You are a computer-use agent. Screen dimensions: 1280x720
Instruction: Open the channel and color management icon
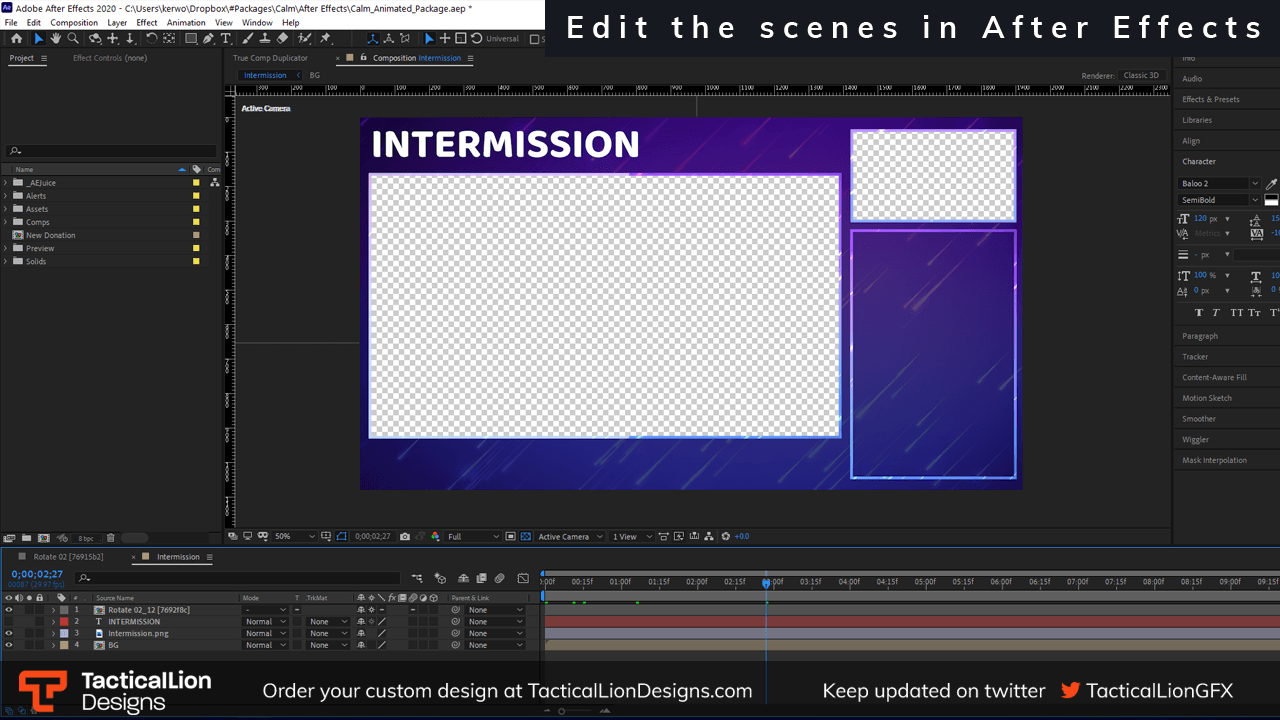point(435,536)
